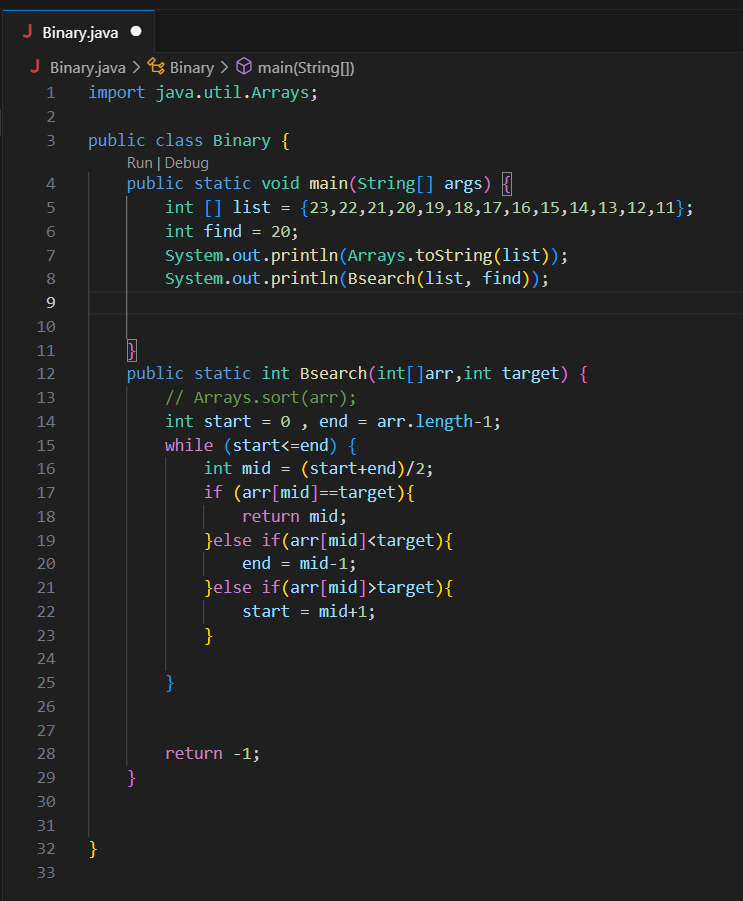Click the value '20;' on line 6
Viewport: 743px width, 901px height.
pyautogui.click(x=285, y=232)
